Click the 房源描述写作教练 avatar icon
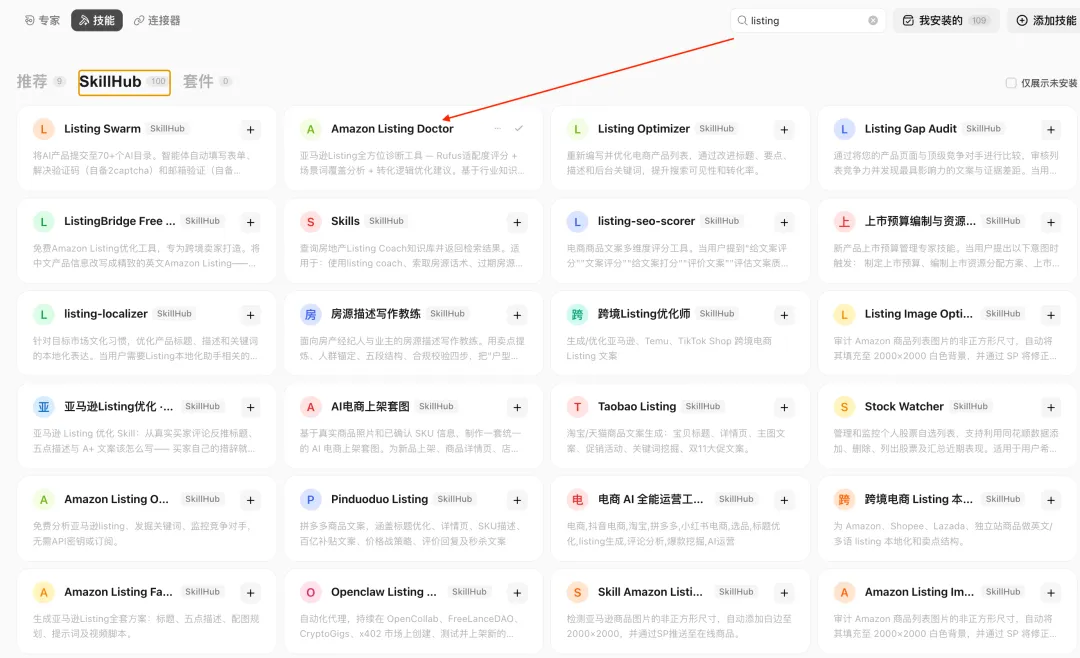This screenshot has height=658, width=1080. 311,314
